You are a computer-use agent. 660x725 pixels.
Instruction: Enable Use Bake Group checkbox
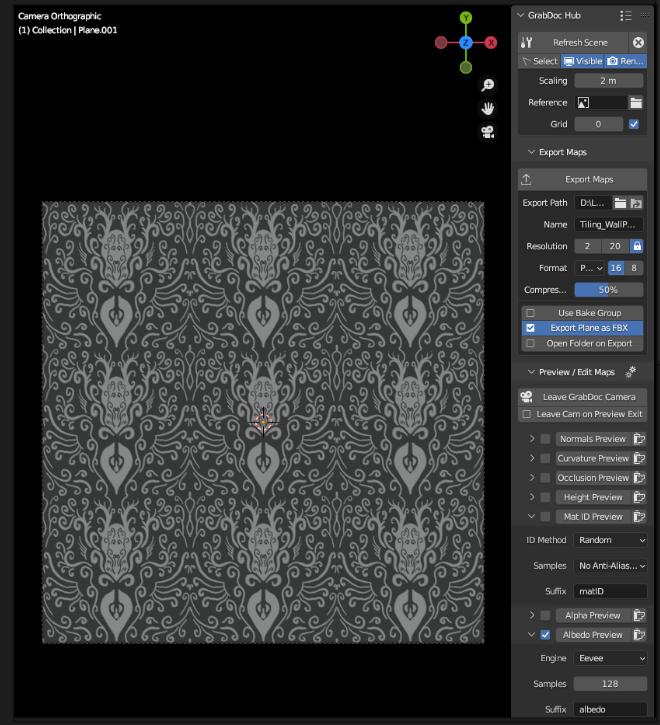click(x=530, y=313)
